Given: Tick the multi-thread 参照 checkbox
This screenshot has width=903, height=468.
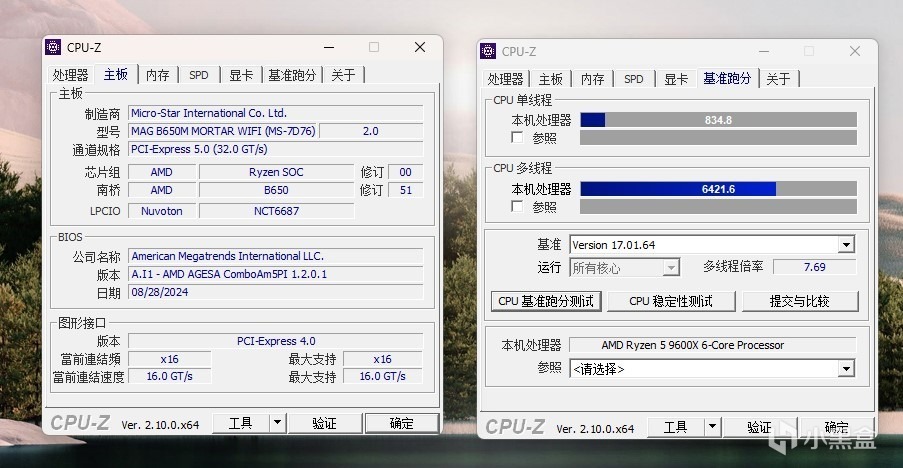Looking at the screenshot, I should [517, 206].
